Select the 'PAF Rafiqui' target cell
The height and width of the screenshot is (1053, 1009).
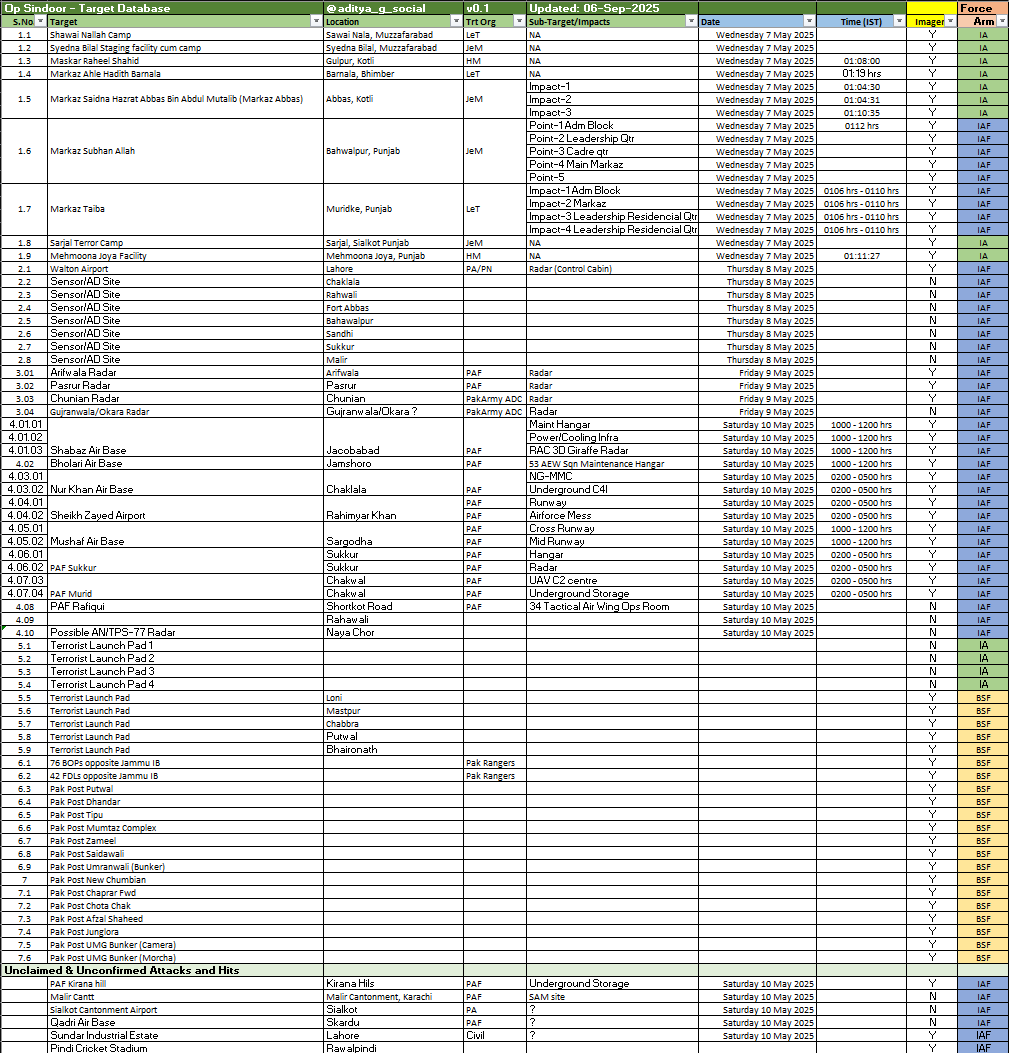click(x=185, y=606)
